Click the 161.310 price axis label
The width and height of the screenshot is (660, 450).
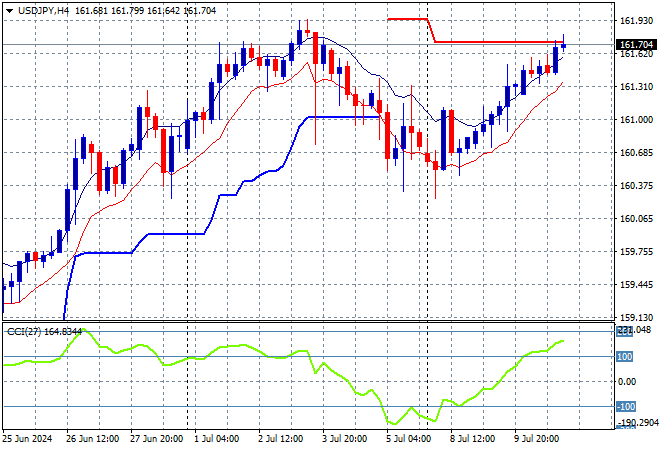636,87
